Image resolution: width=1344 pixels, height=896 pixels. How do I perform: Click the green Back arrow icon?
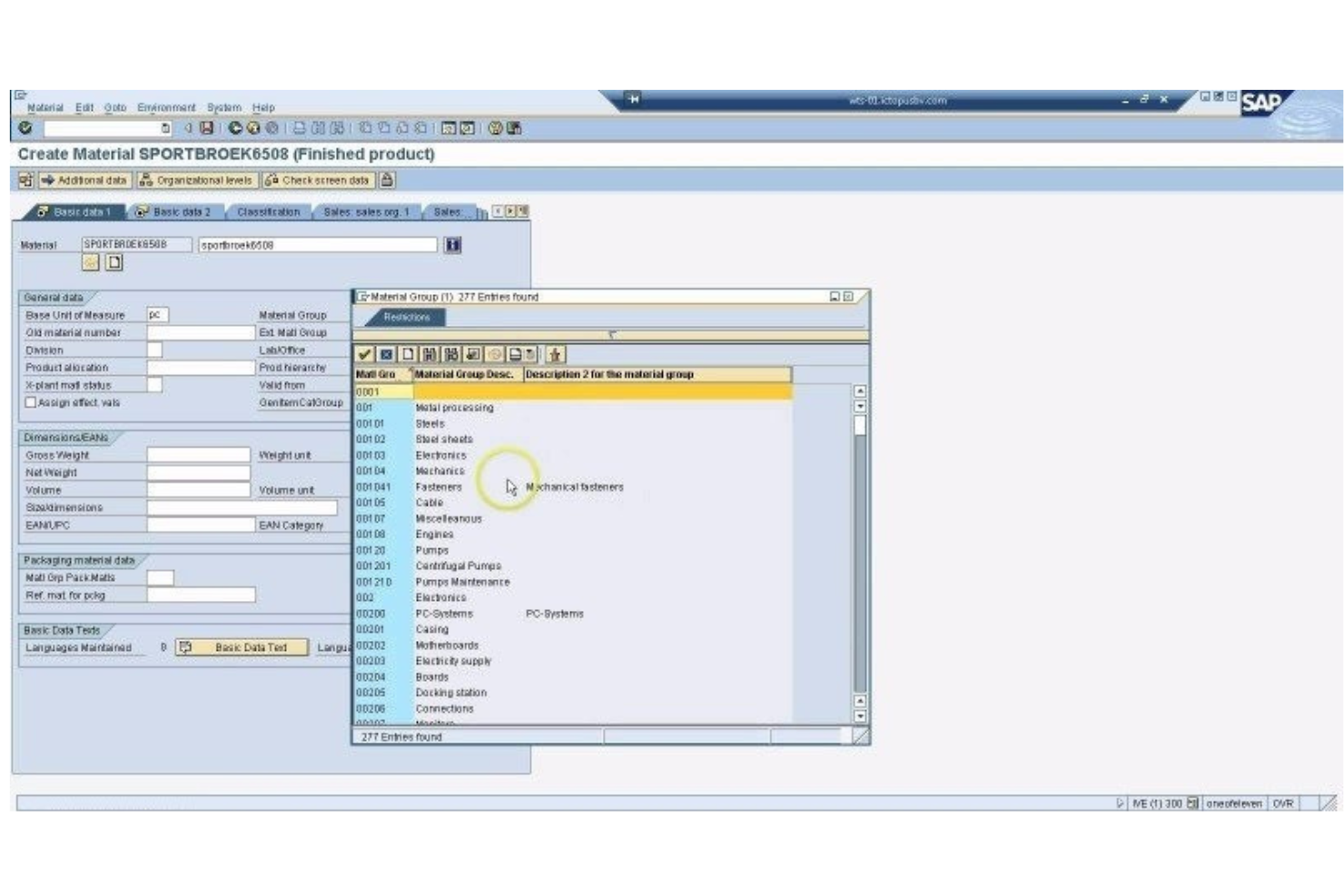point(235,128)
